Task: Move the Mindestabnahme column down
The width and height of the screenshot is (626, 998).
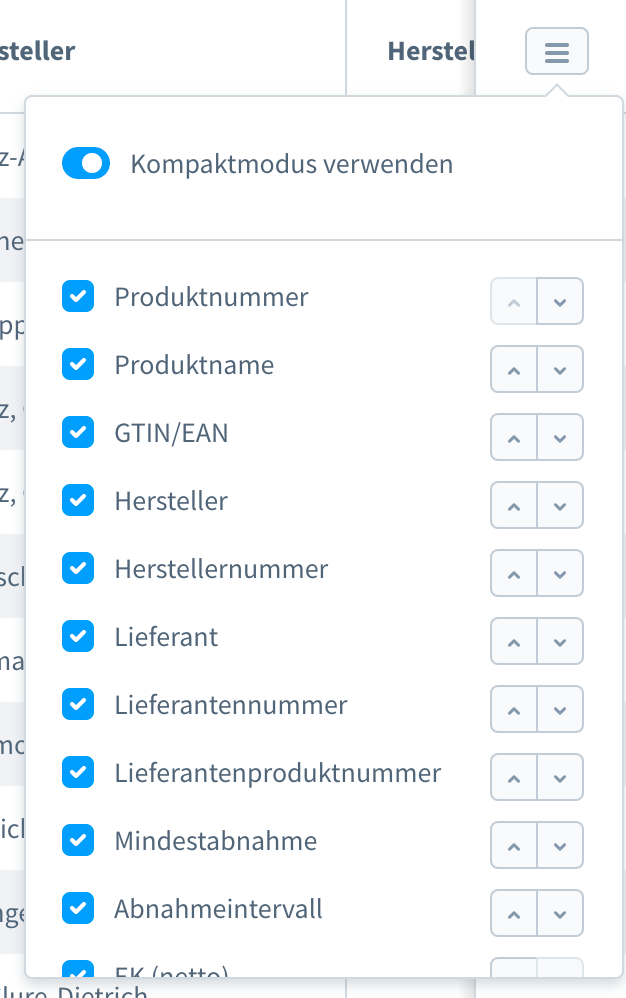Action: (559, 845)
